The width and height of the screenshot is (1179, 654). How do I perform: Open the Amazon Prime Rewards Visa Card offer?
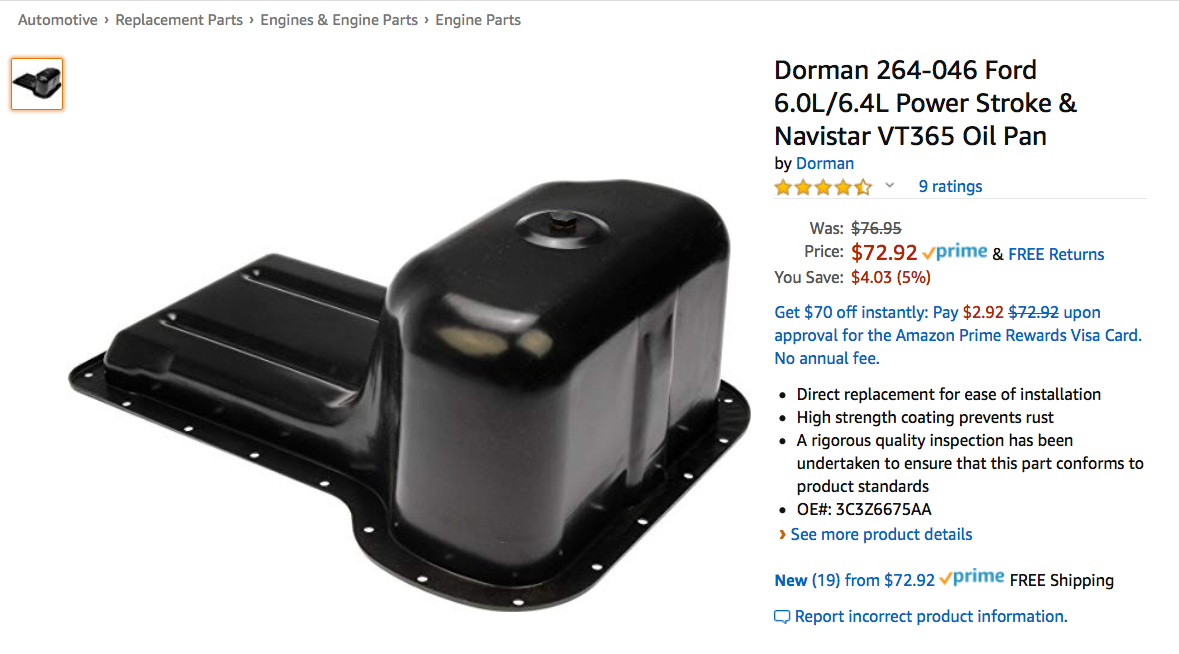[x=958, y=335]
